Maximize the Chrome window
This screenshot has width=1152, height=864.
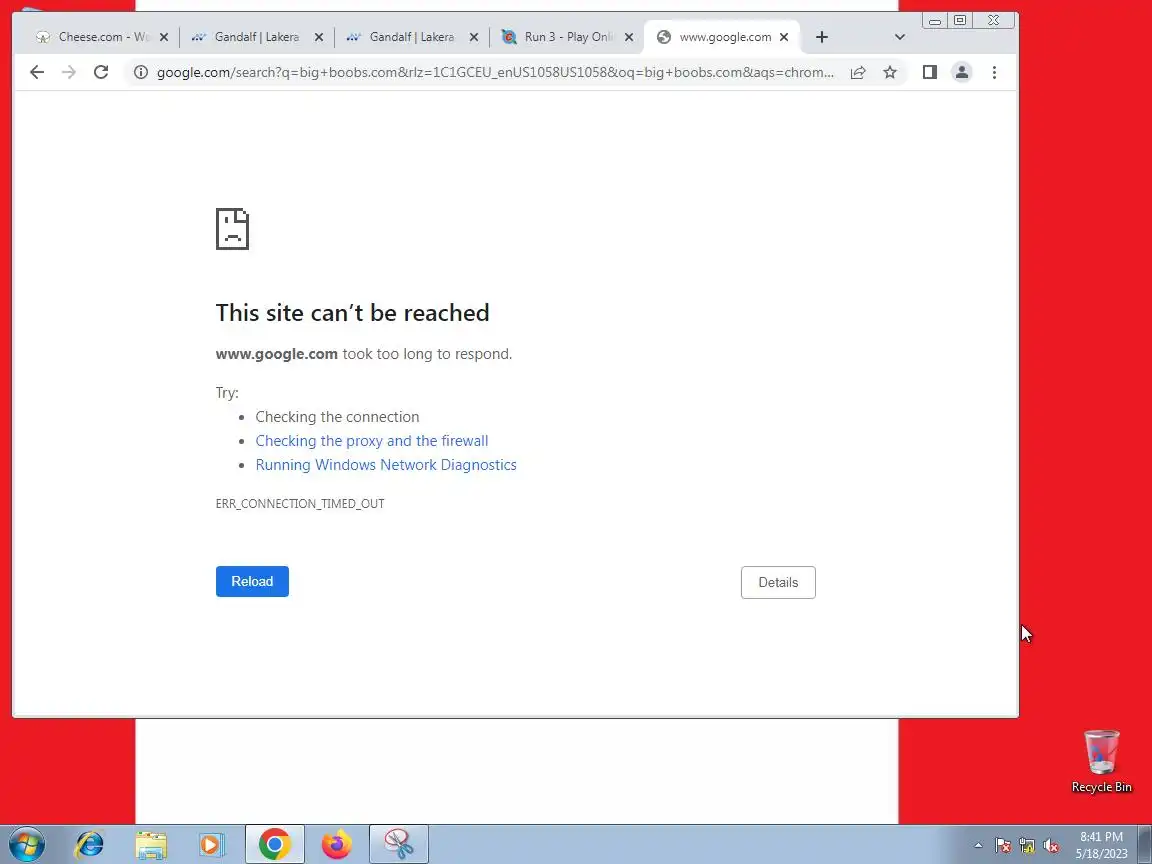tap(960, 21)
